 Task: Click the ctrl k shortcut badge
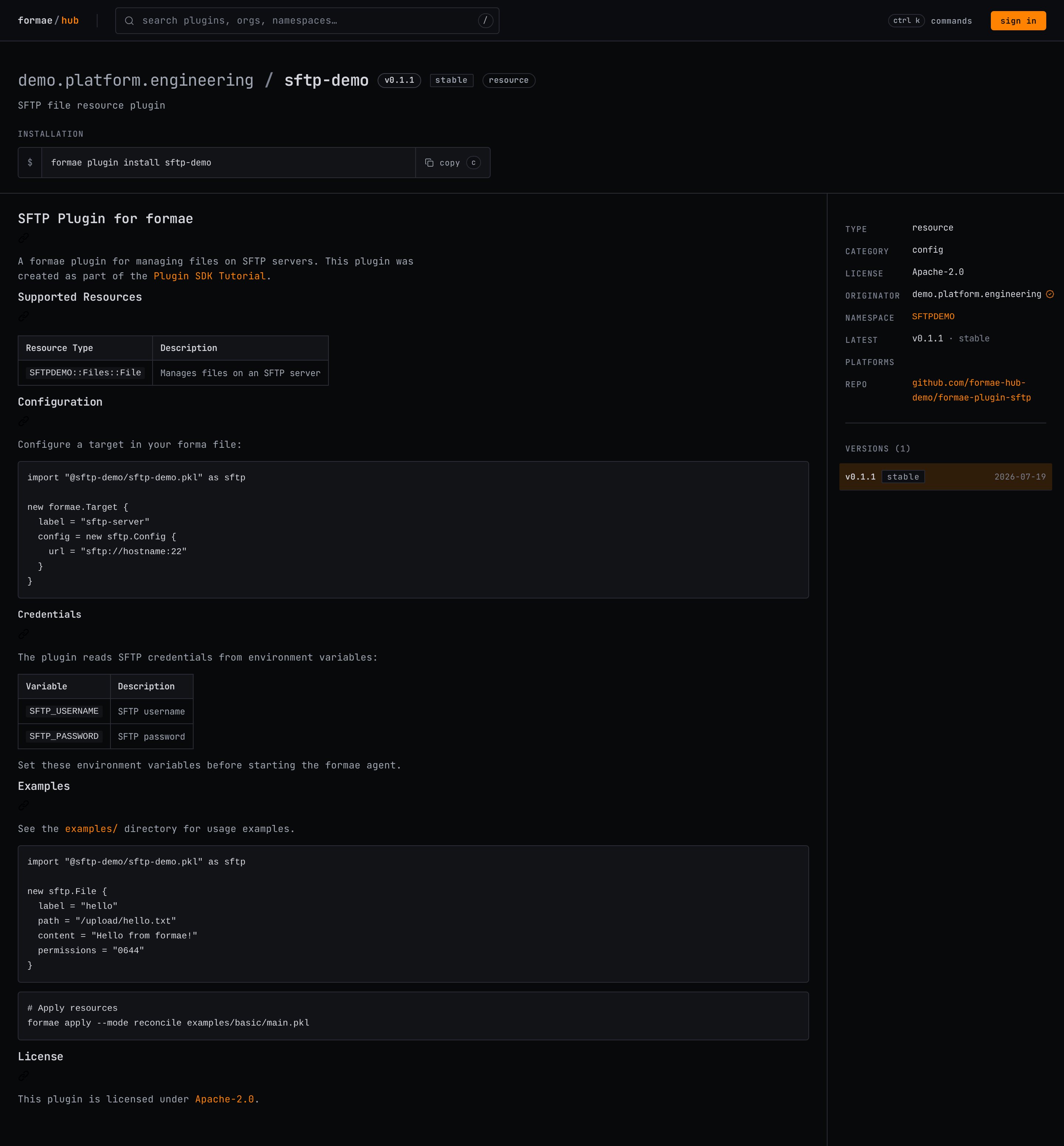pos(906,21)
